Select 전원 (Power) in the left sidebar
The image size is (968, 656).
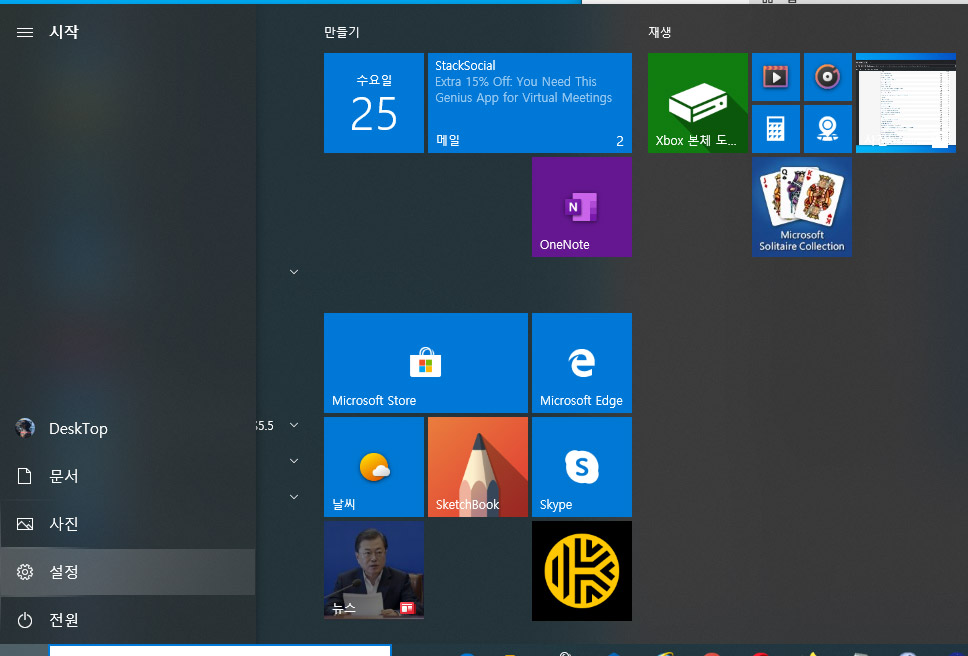pyautogui.click(x=127, y=620)
